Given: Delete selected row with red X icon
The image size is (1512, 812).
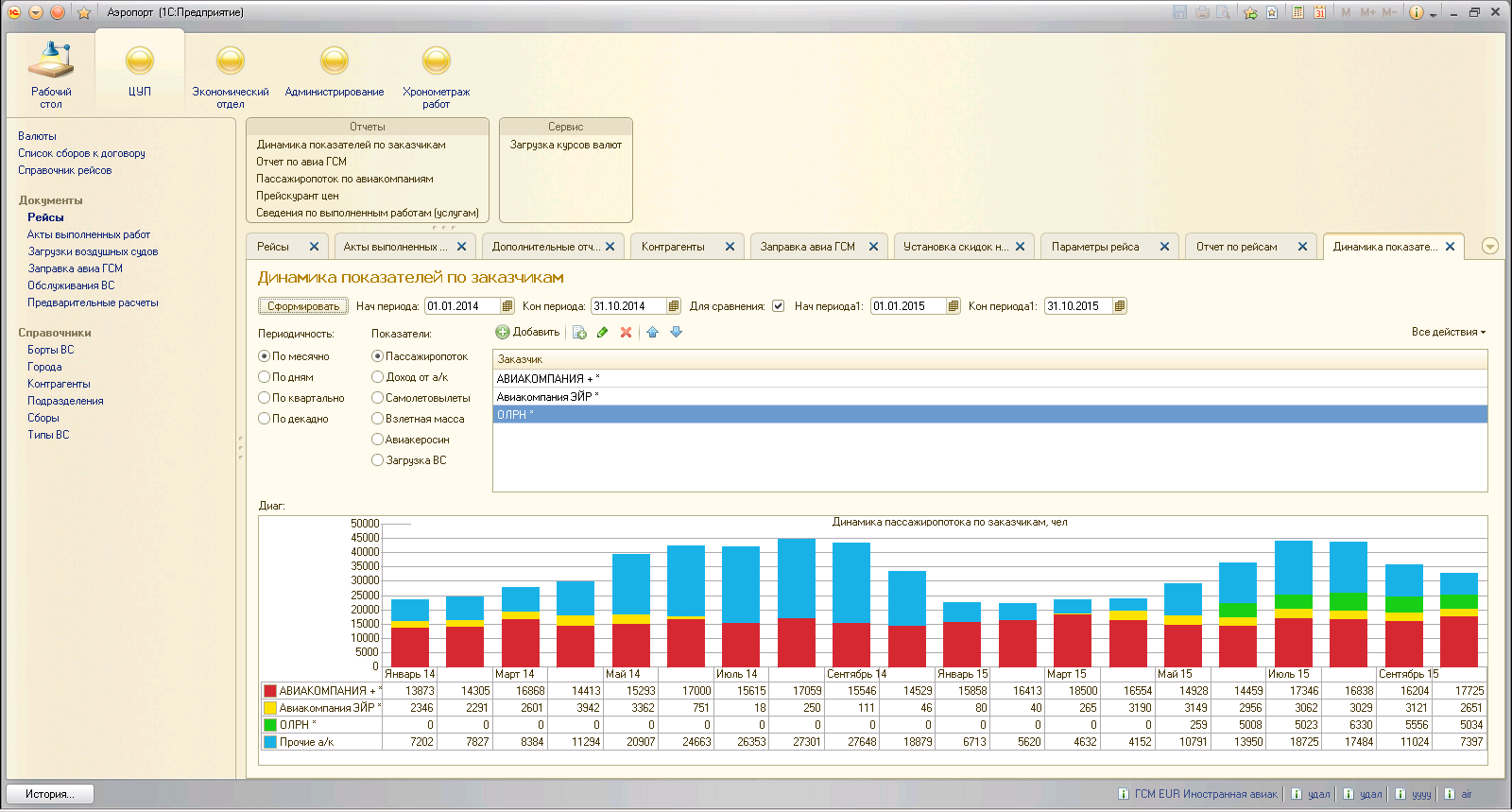Looking at the screenshot, I should point(626,333).
